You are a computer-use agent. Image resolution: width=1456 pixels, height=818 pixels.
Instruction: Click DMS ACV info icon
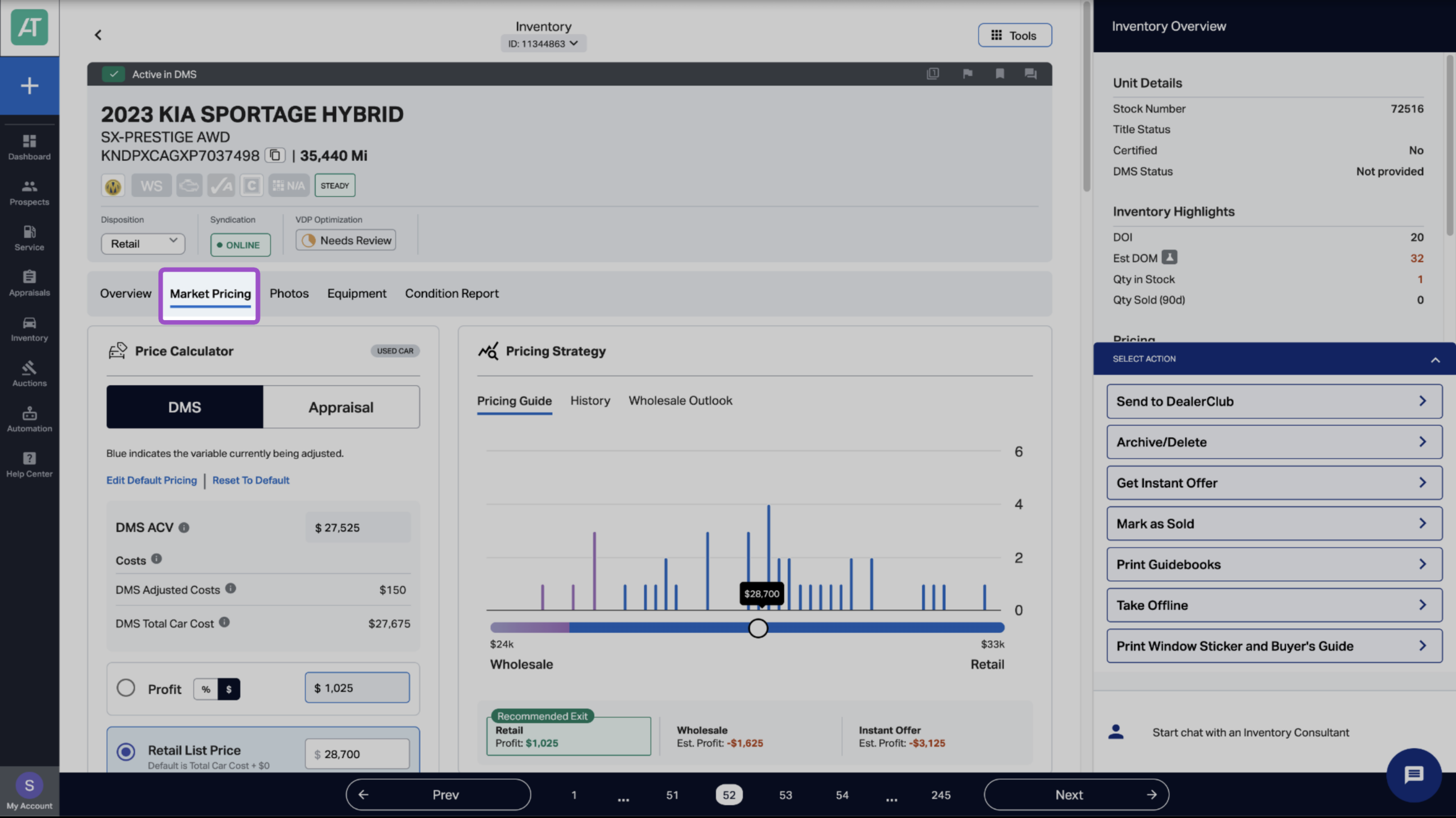(184, 528)
